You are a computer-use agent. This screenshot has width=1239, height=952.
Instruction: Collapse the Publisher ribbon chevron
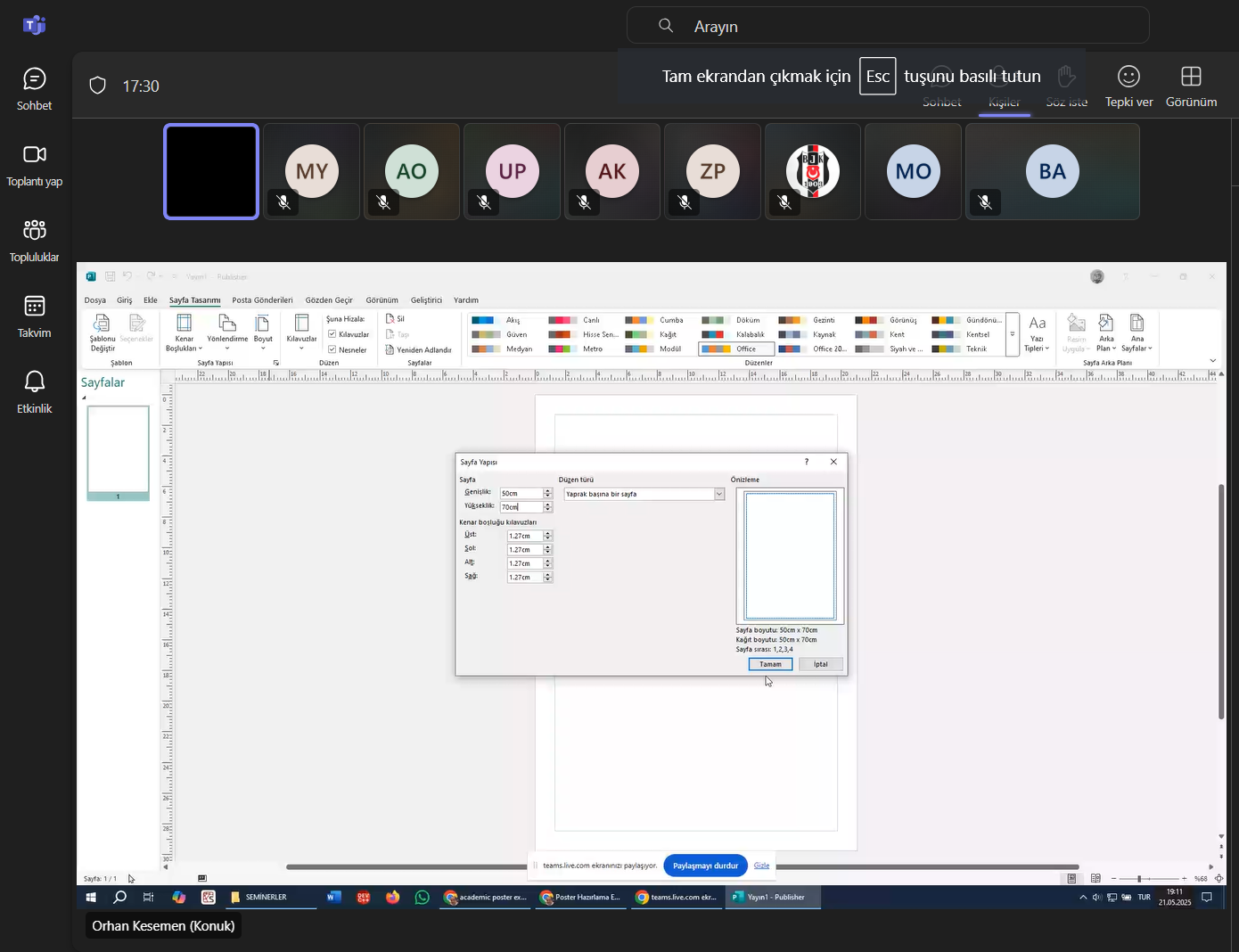pyautogui.click(x=1212, y=361)
